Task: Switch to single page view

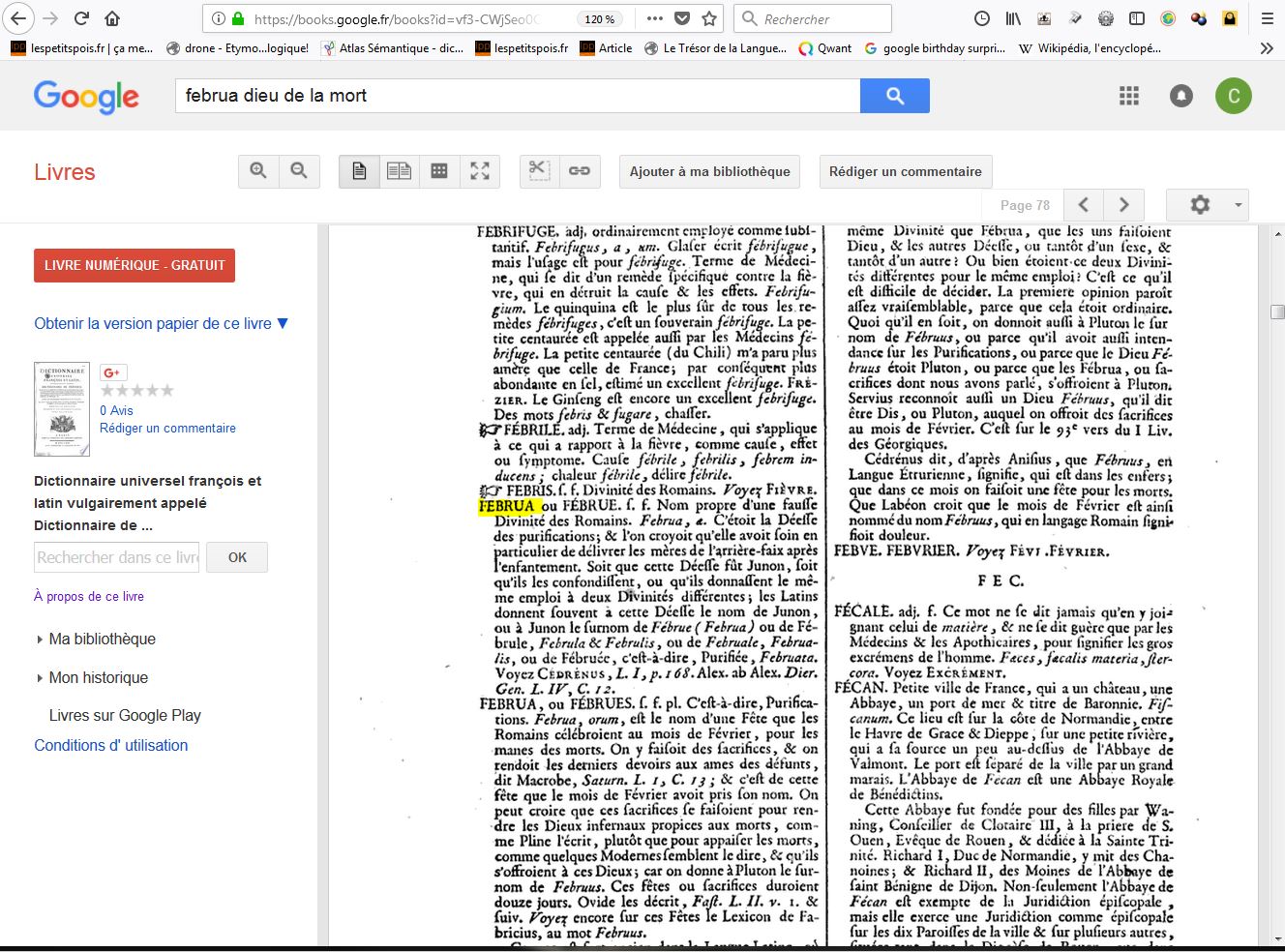Action: 359,171
